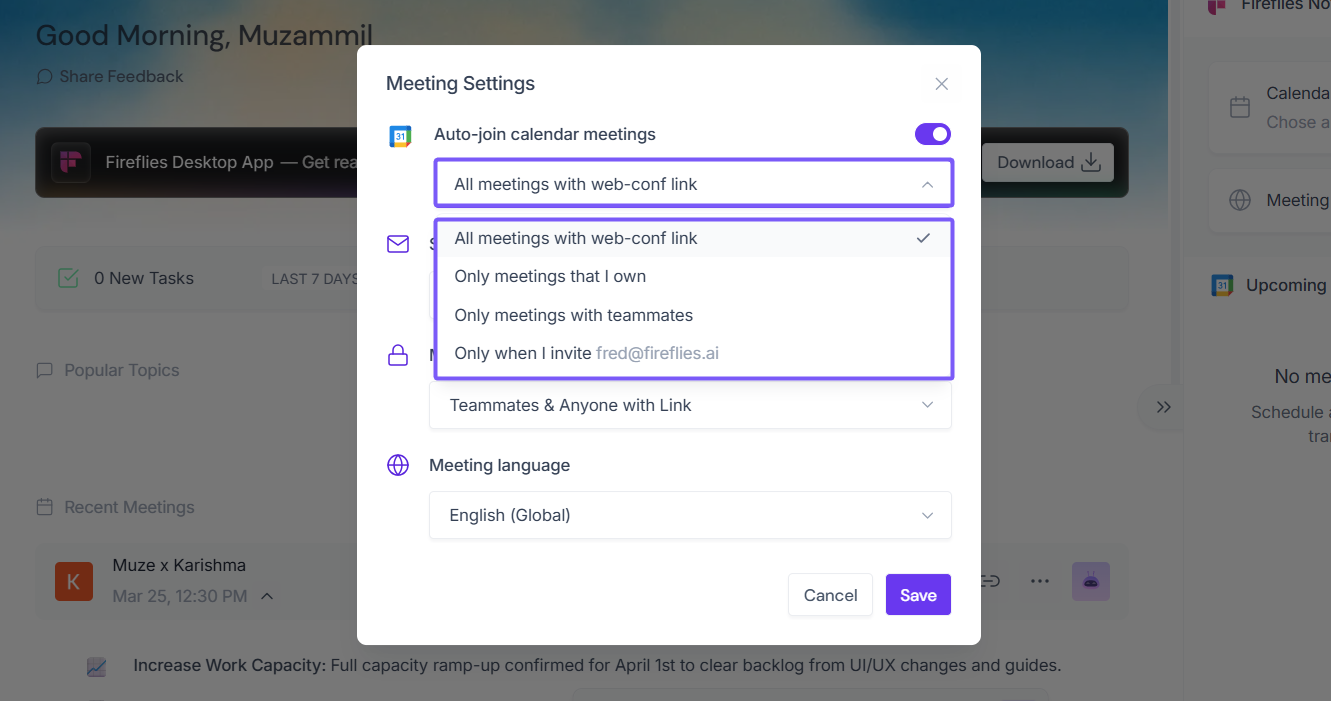Click the Save button
Image resolution: width=1331 pixels, height=701 pixels.
917,595
